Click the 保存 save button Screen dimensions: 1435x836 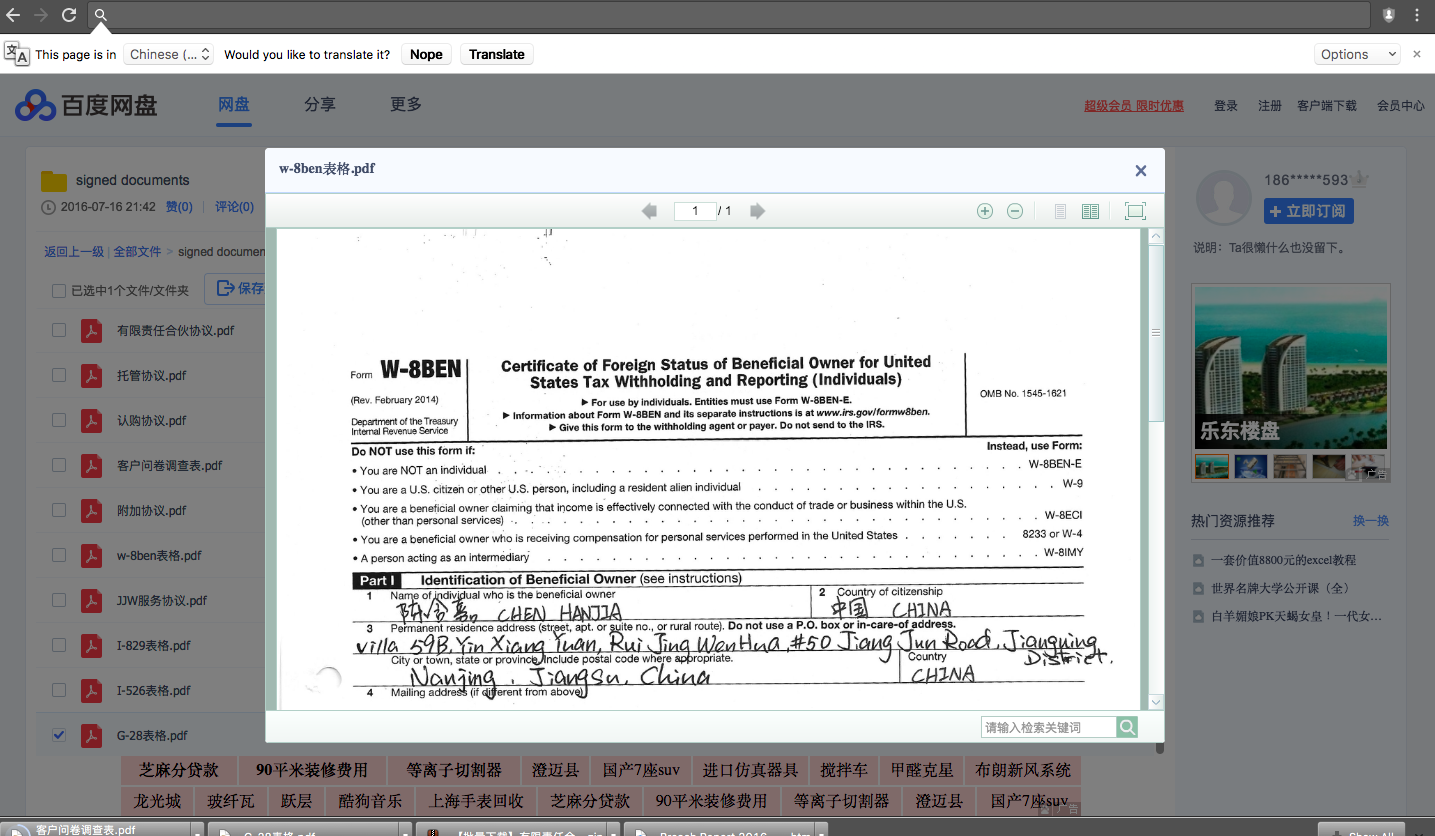[235, 288]
